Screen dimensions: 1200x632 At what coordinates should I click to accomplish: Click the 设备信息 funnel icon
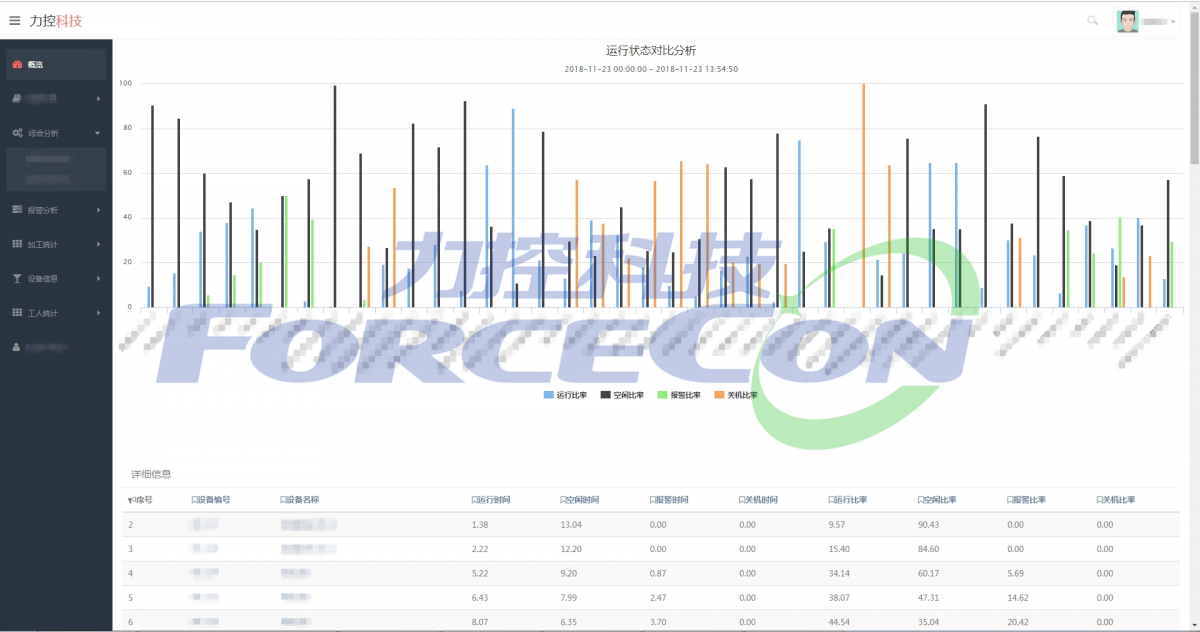click(17, 279)
